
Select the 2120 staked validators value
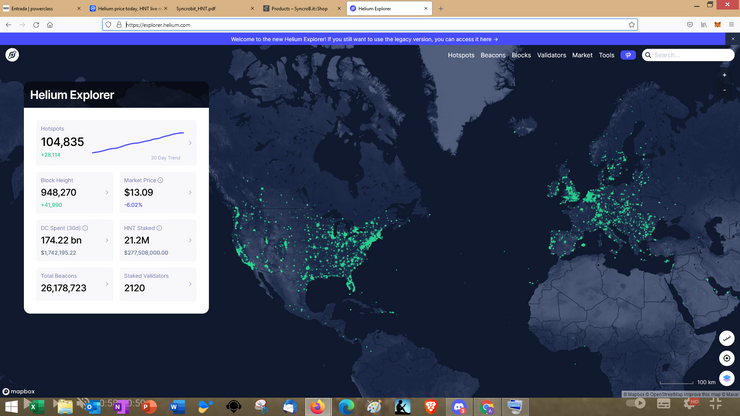[x=135, y=288]
